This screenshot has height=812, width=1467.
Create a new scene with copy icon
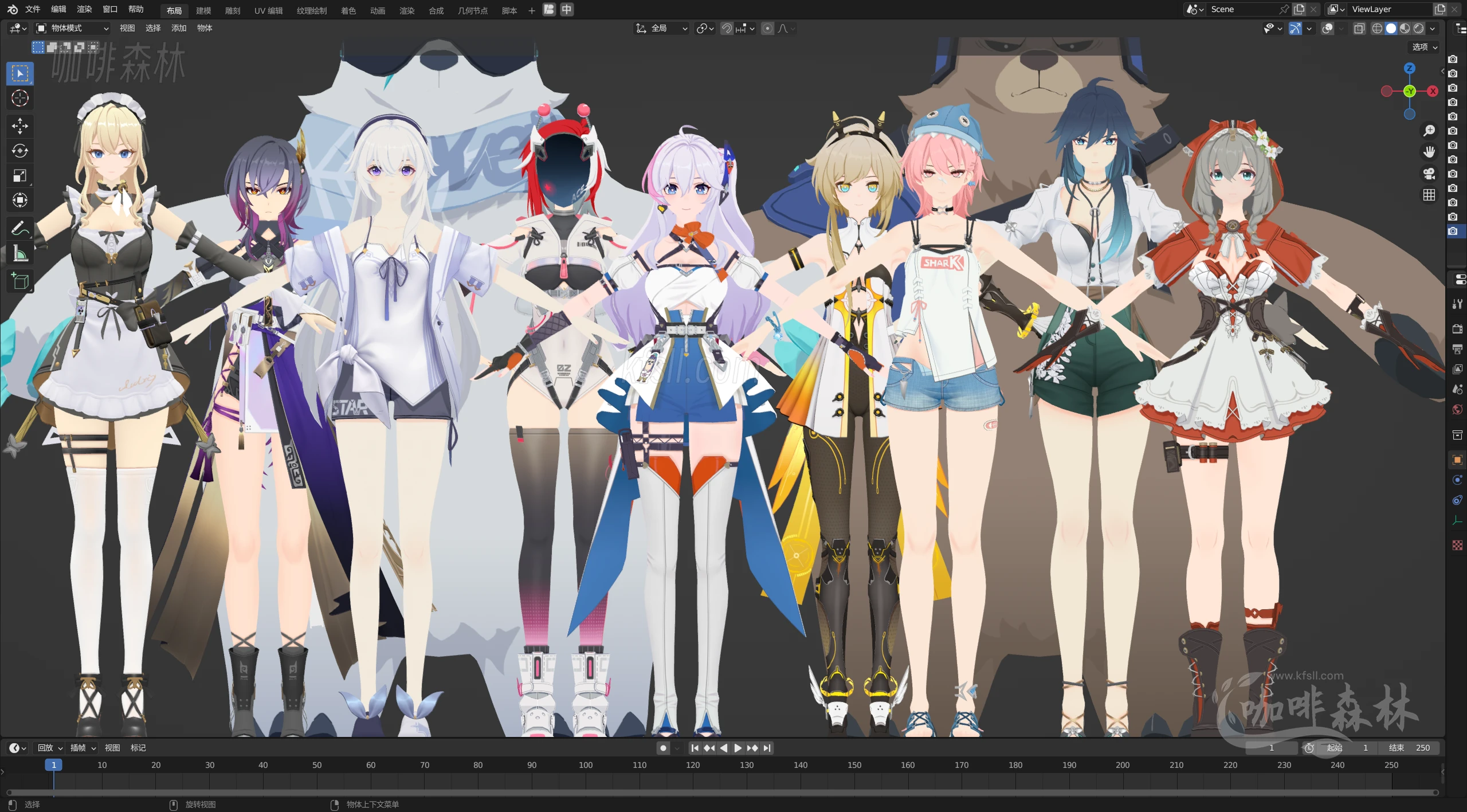pos(1299,9)
